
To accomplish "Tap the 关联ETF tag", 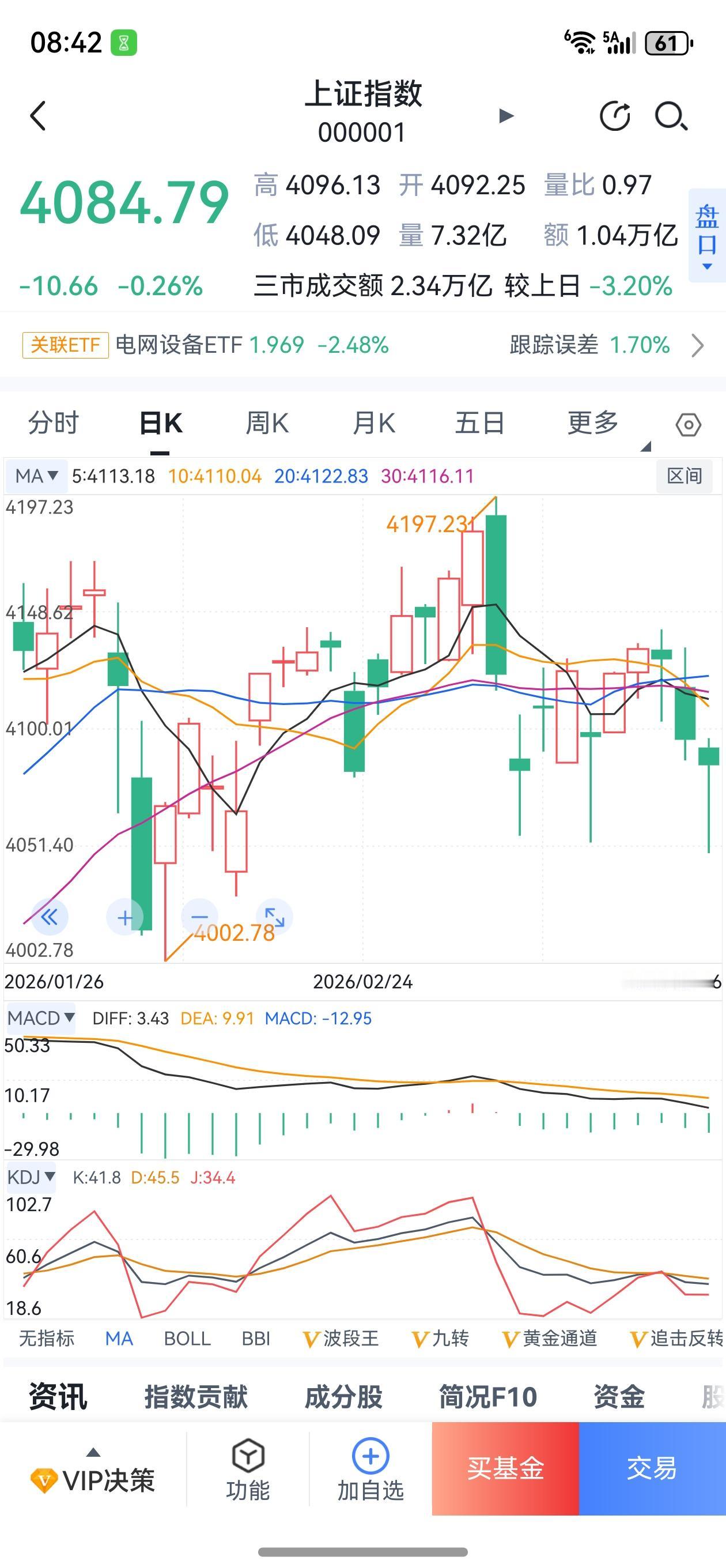I will pyautogui.click(x=65, y=345).
